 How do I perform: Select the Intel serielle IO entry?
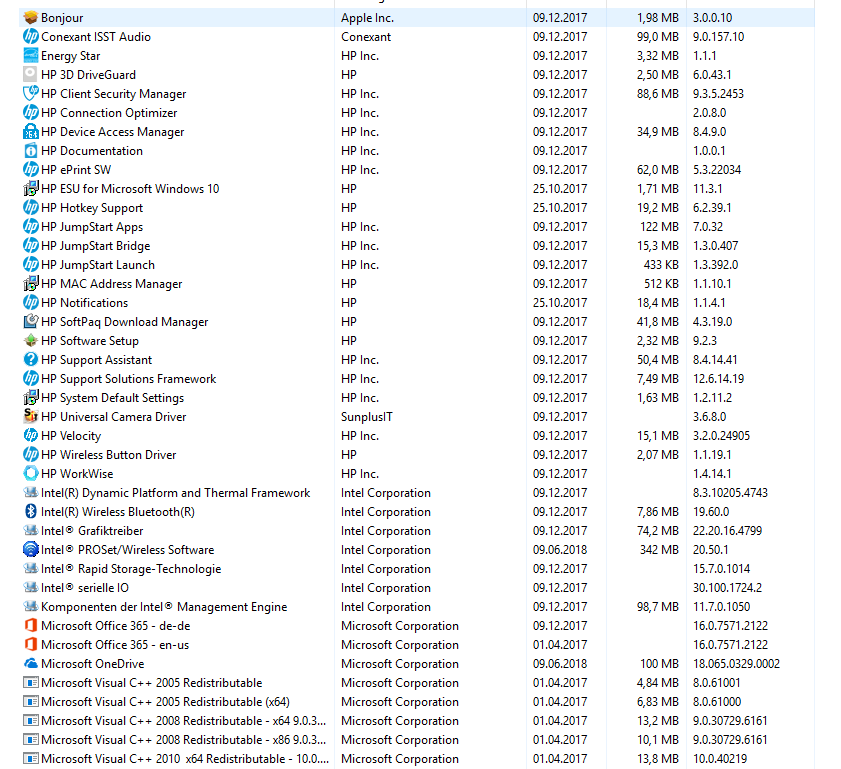pos(417,588)
